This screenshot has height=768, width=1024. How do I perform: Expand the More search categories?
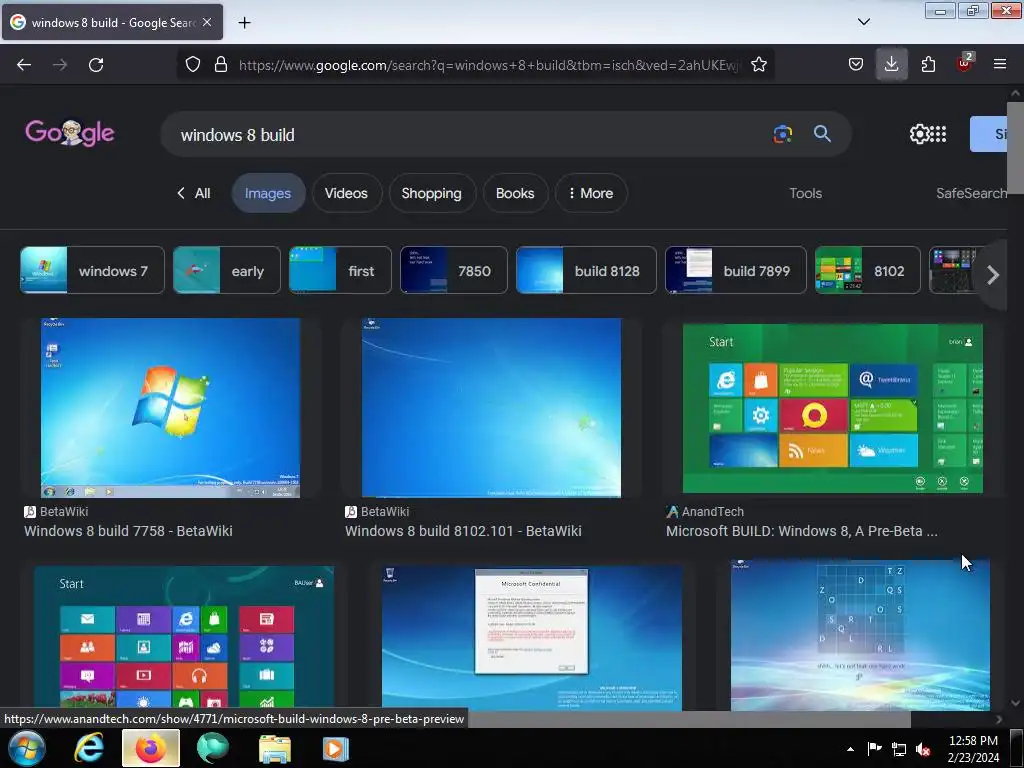pos(591,193)
